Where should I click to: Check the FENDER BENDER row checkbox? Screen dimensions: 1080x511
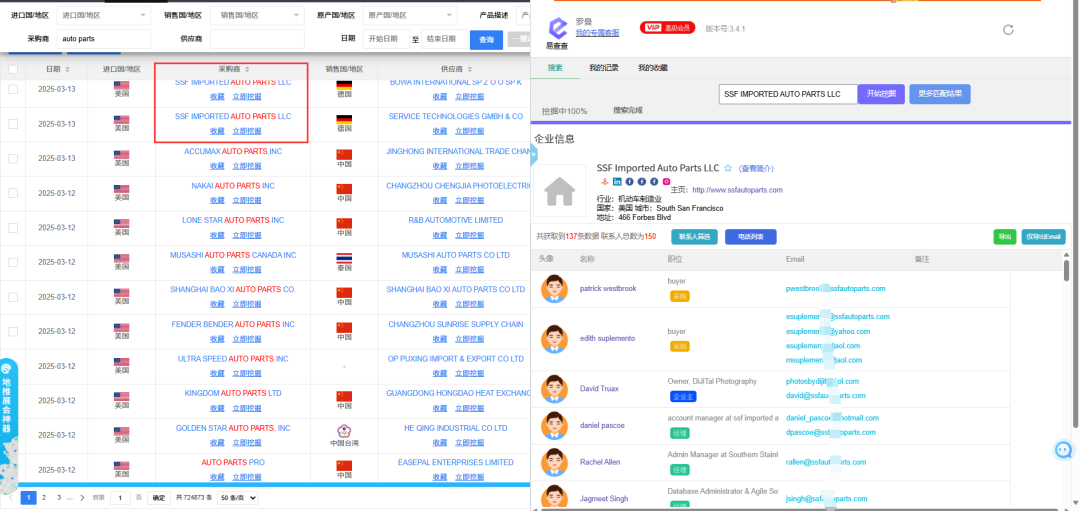coord(13,331)
